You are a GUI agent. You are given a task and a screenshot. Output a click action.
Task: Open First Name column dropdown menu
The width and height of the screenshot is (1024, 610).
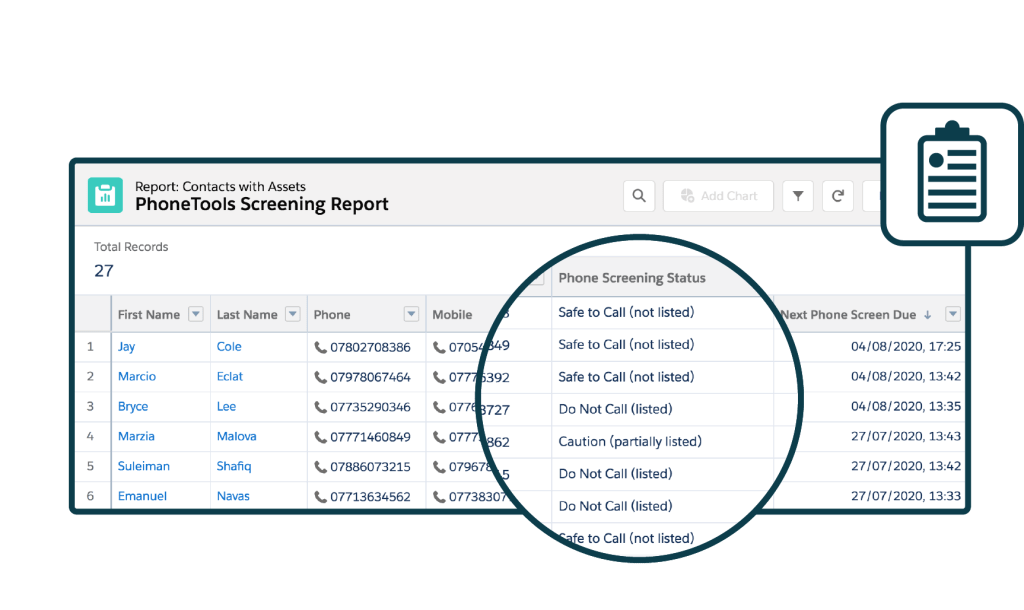[196, 314]
